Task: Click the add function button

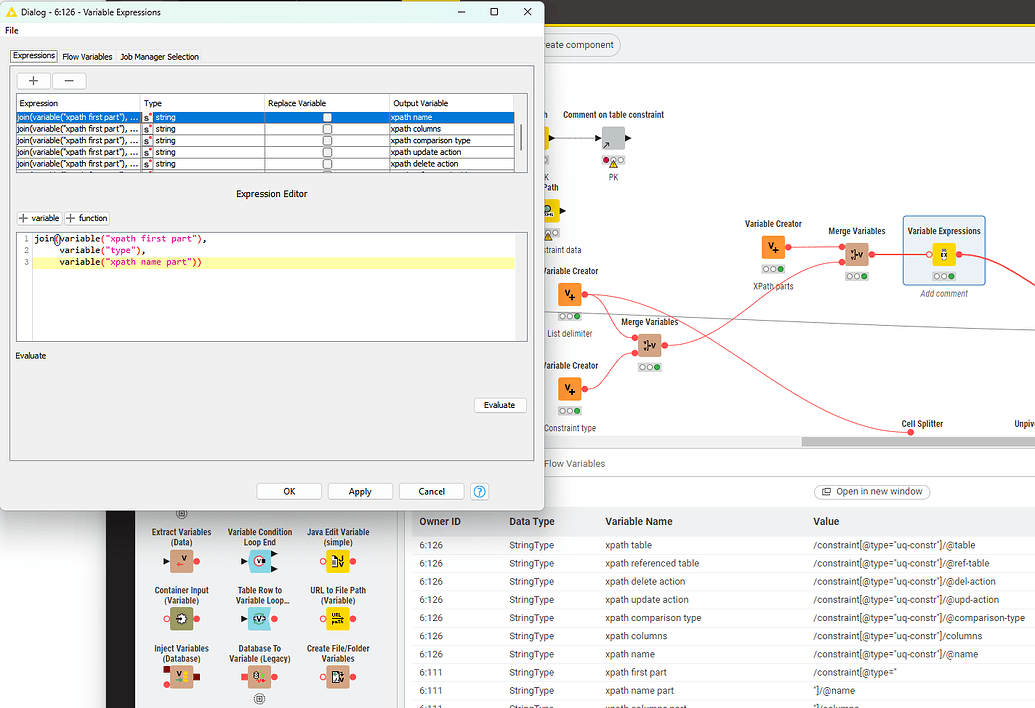Action: [86, 218]
